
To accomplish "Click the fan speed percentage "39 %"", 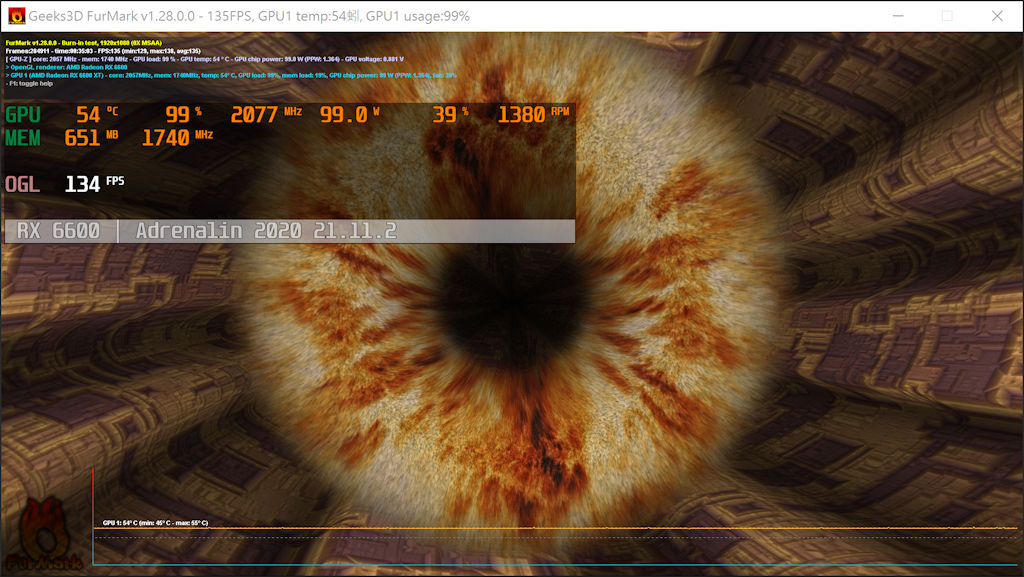I will click(451, 115).
